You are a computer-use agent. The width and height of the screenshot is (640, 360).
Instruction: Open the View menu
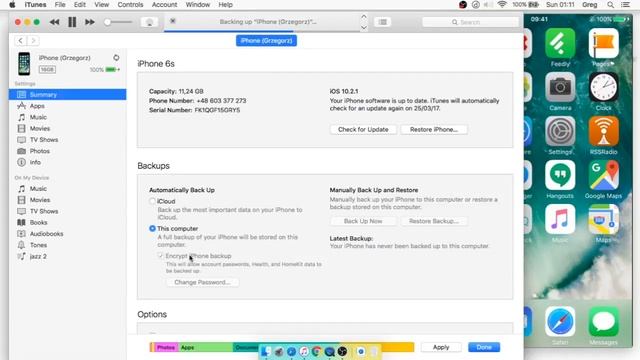(x=102, y=4)
